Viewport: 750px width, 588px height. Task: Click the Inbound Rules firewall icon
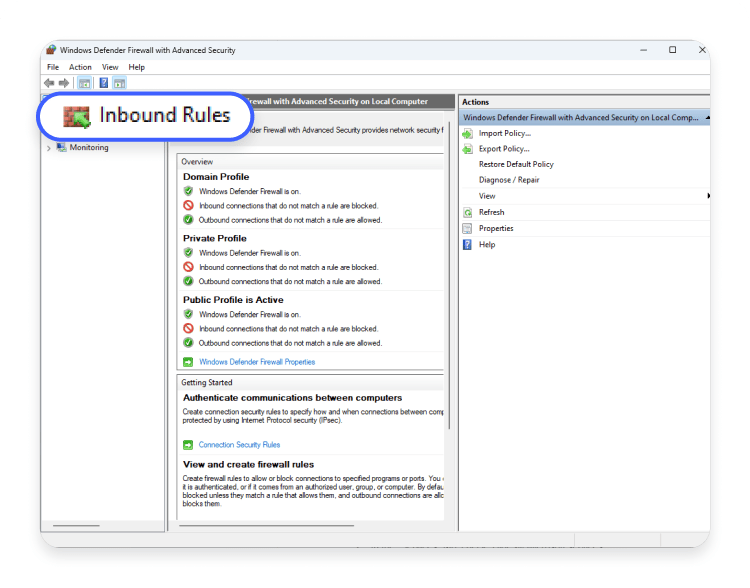77,116
